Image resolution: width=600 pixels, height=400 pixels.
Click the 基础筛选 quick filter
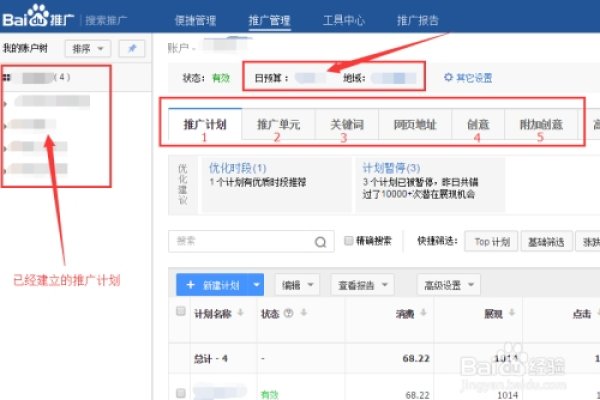(x=546, y=242)
